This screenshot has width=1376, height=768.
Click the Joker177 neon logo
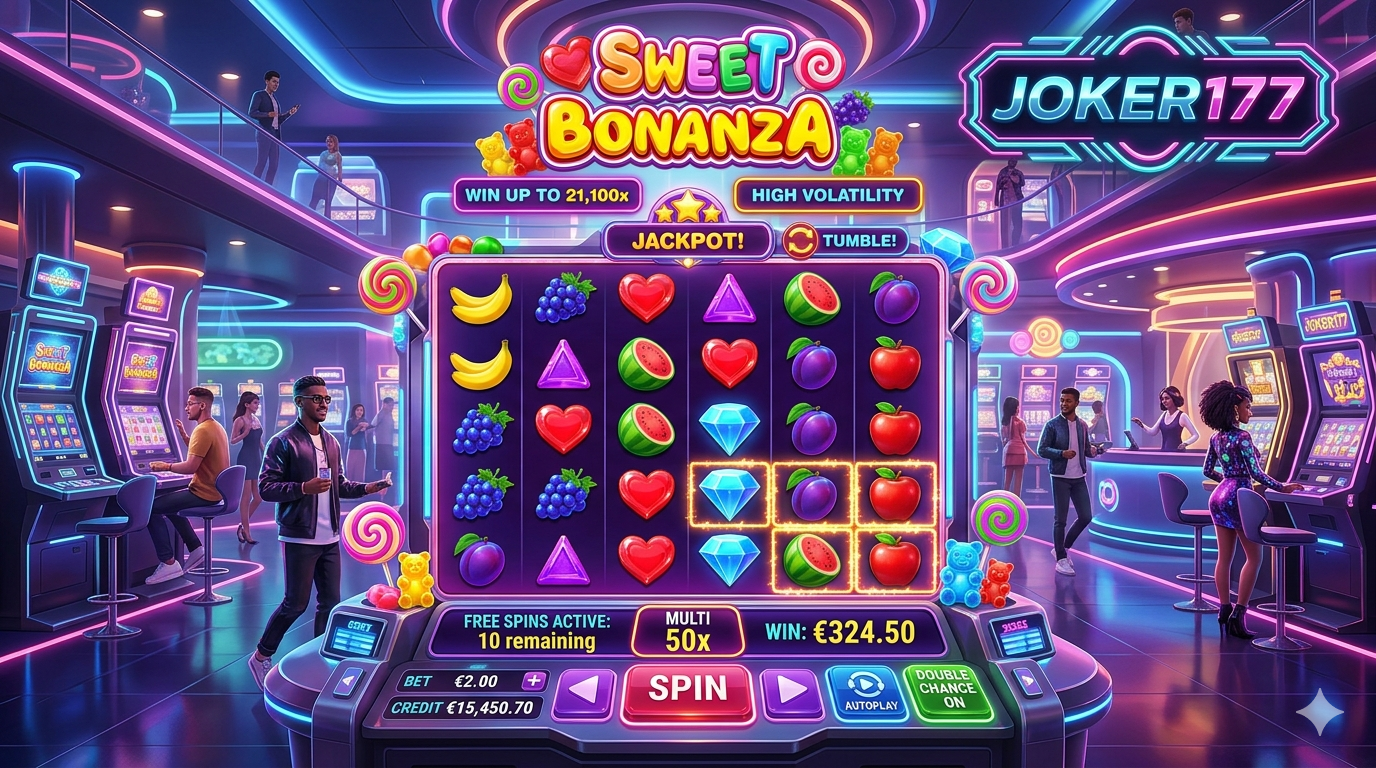point(1148,99)
